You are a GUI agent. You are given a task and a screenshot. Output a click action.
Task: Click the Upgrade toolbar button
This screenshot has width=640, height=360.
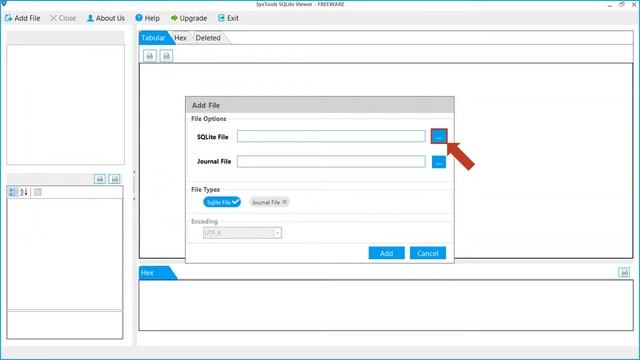189,18
